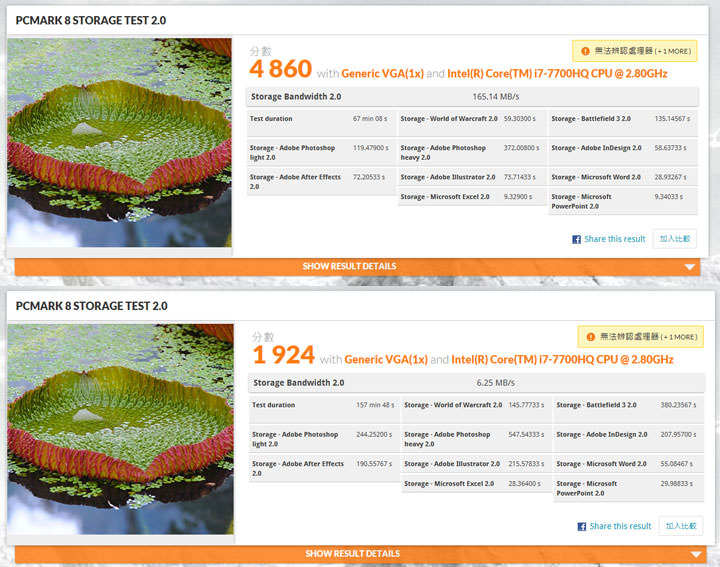The image size is (720, 567).
Task: Click the lily pad thumbnail of the 4860 result
Action: [119, 143]
